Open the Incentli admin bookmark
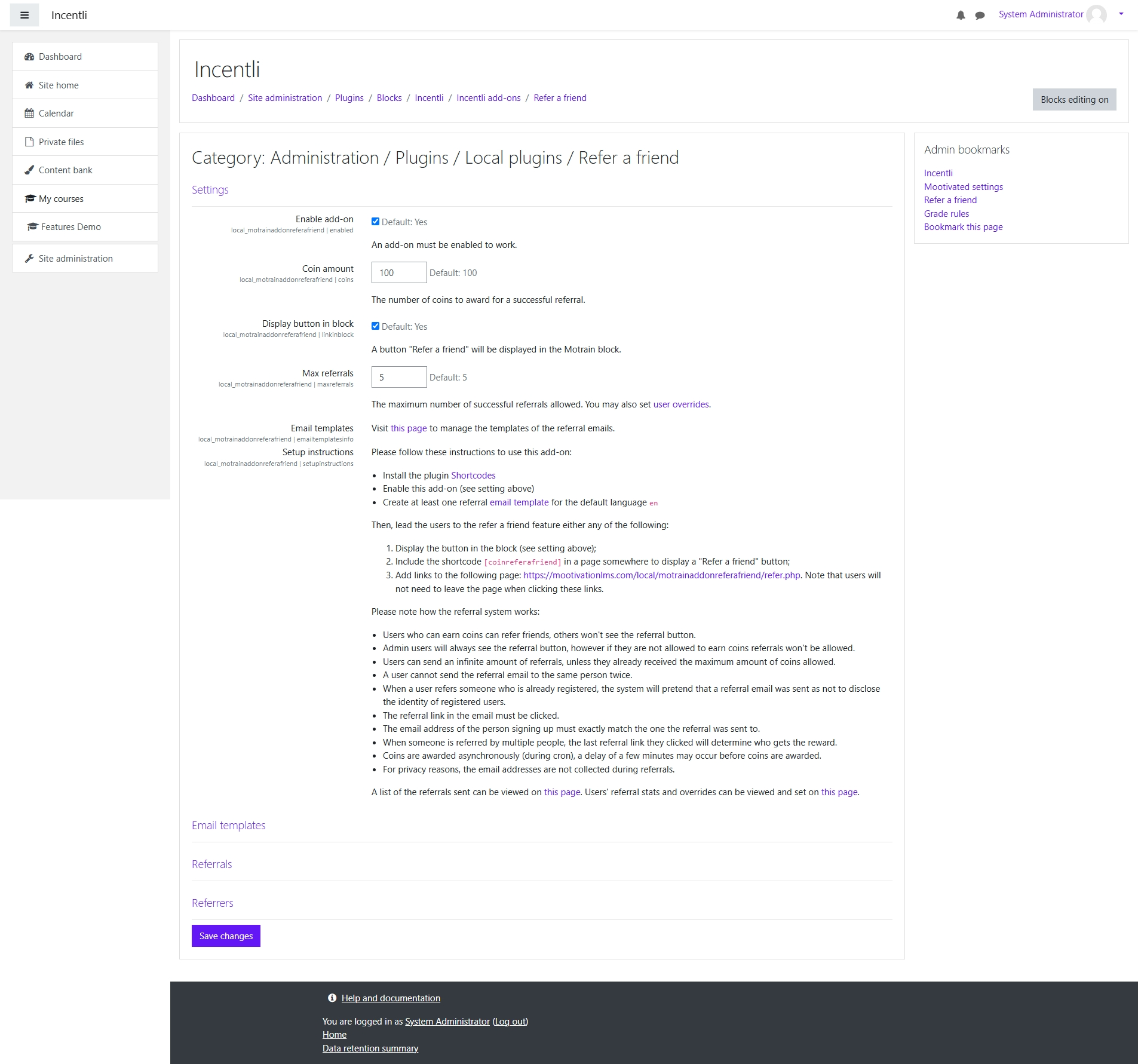Screen dimensions: 1138x1064 pyautogui.click(x=938, y=173)
